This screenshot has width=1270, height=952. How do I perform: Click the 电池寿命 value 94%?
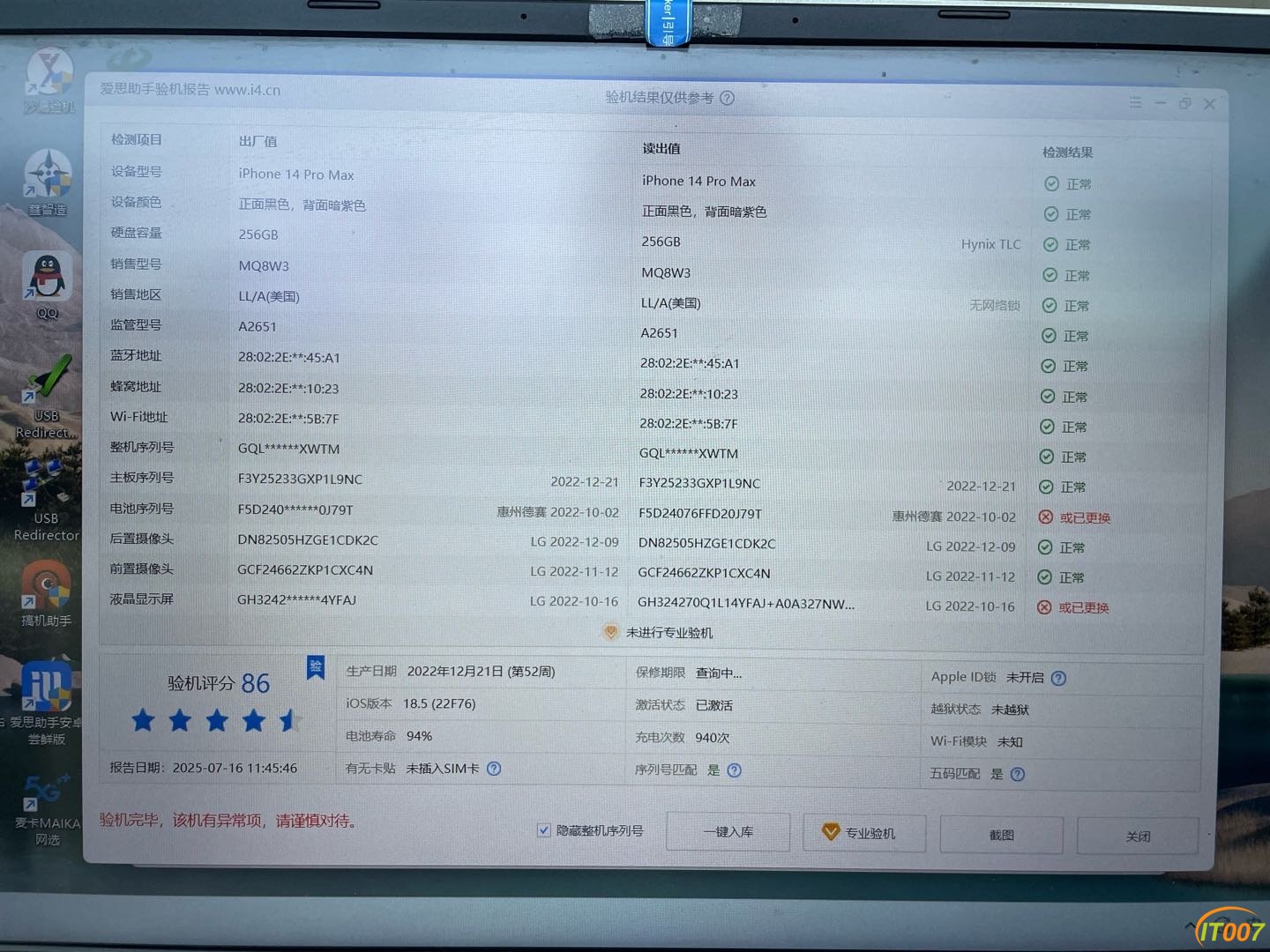click(x=419, y=736)
